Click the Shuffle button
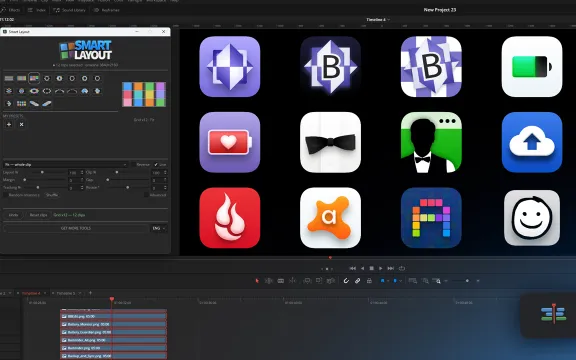 point(52,195)
